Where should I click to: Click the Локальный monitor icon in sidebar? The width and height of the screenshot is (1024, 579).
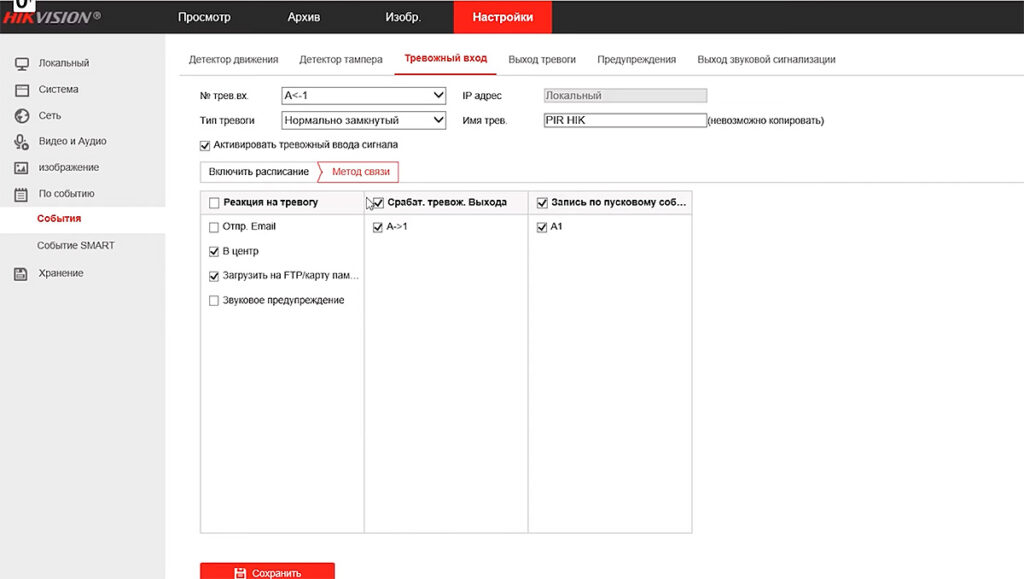point(22,63)
